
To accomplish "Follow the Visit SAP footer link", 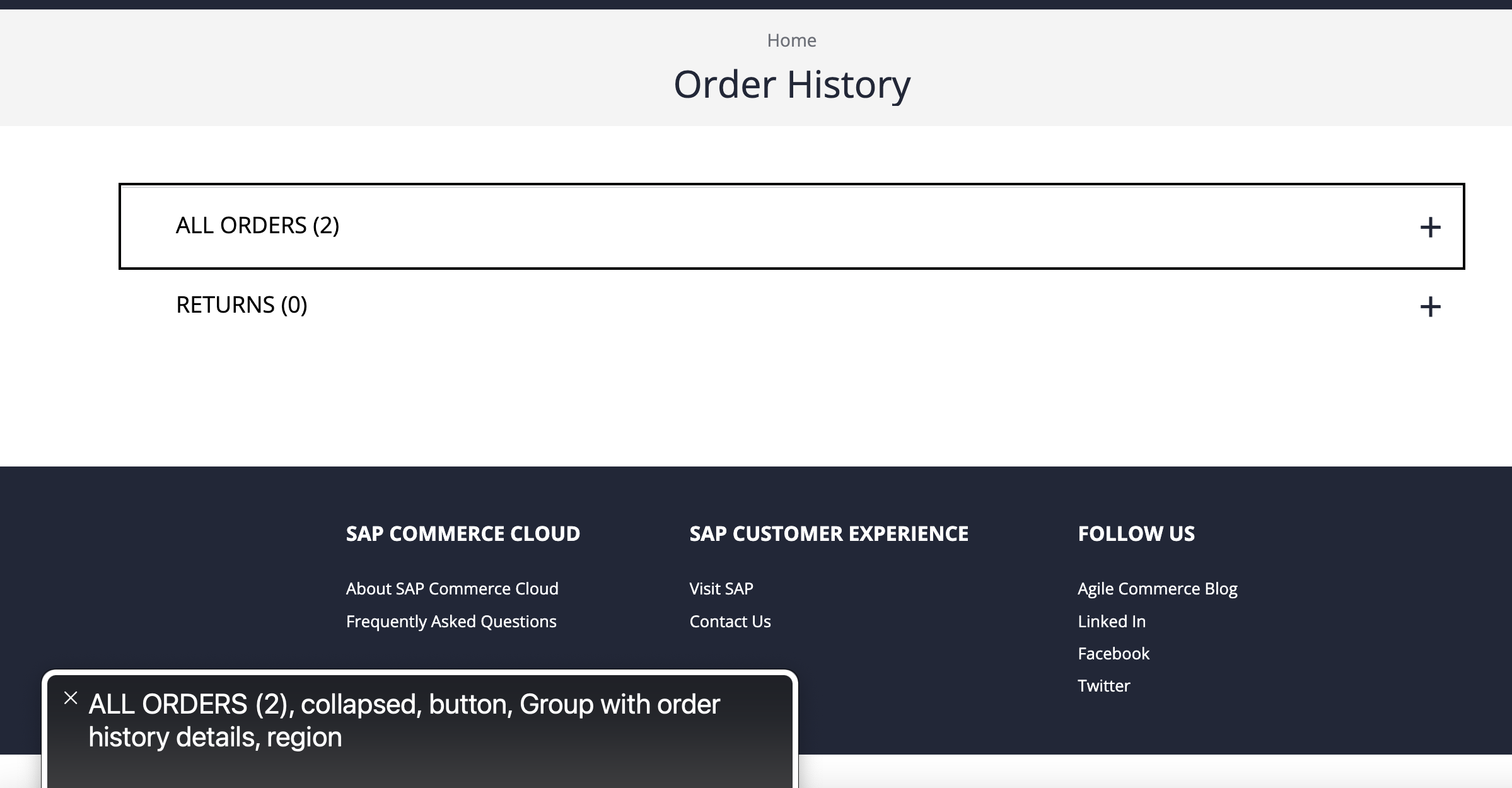I will (x=721, y=588).
